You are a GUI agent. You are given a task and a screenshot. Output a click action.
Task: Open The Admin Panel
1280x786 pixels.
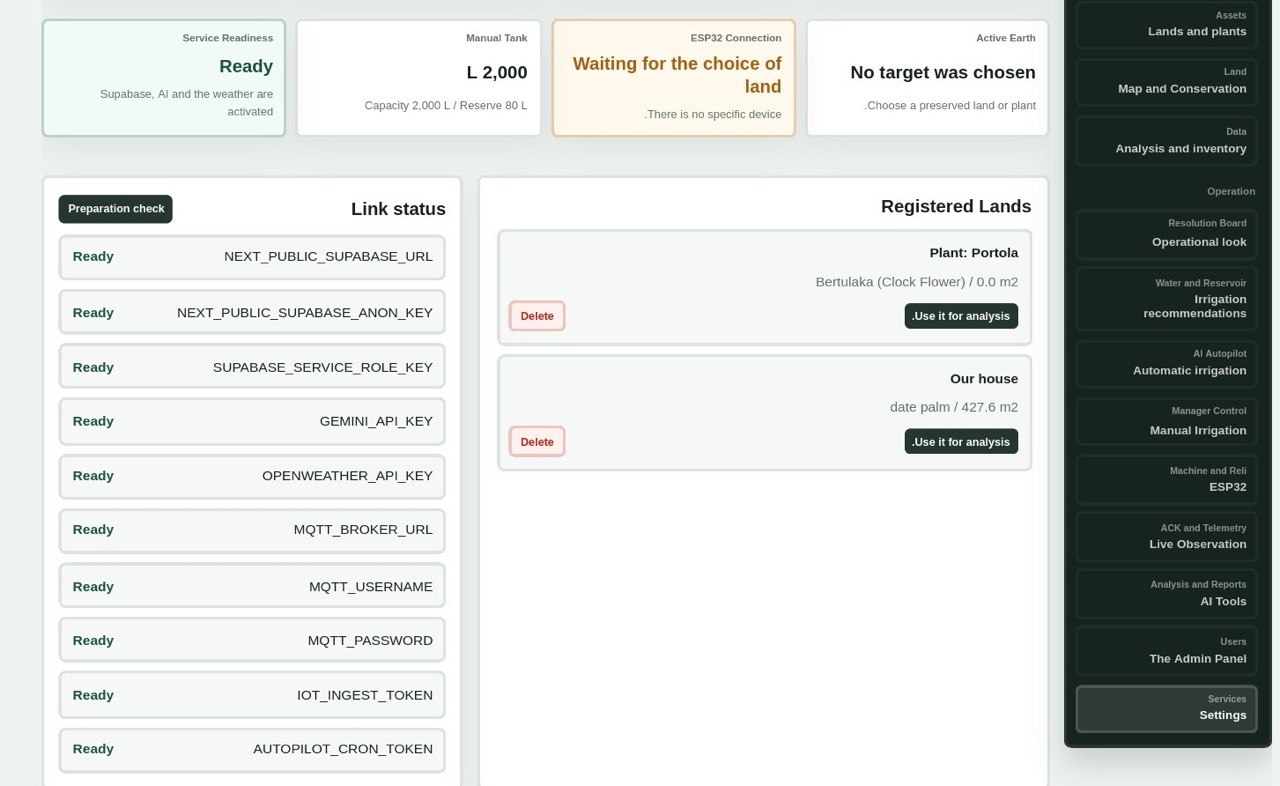(1166, 651)
